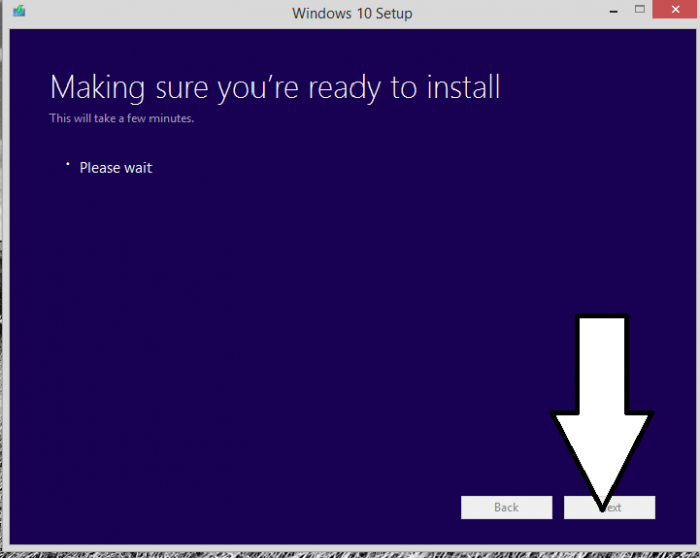Maximize the Windows 10 Setup window
This screenshot has height=558, width=700.
pos(640,9)
